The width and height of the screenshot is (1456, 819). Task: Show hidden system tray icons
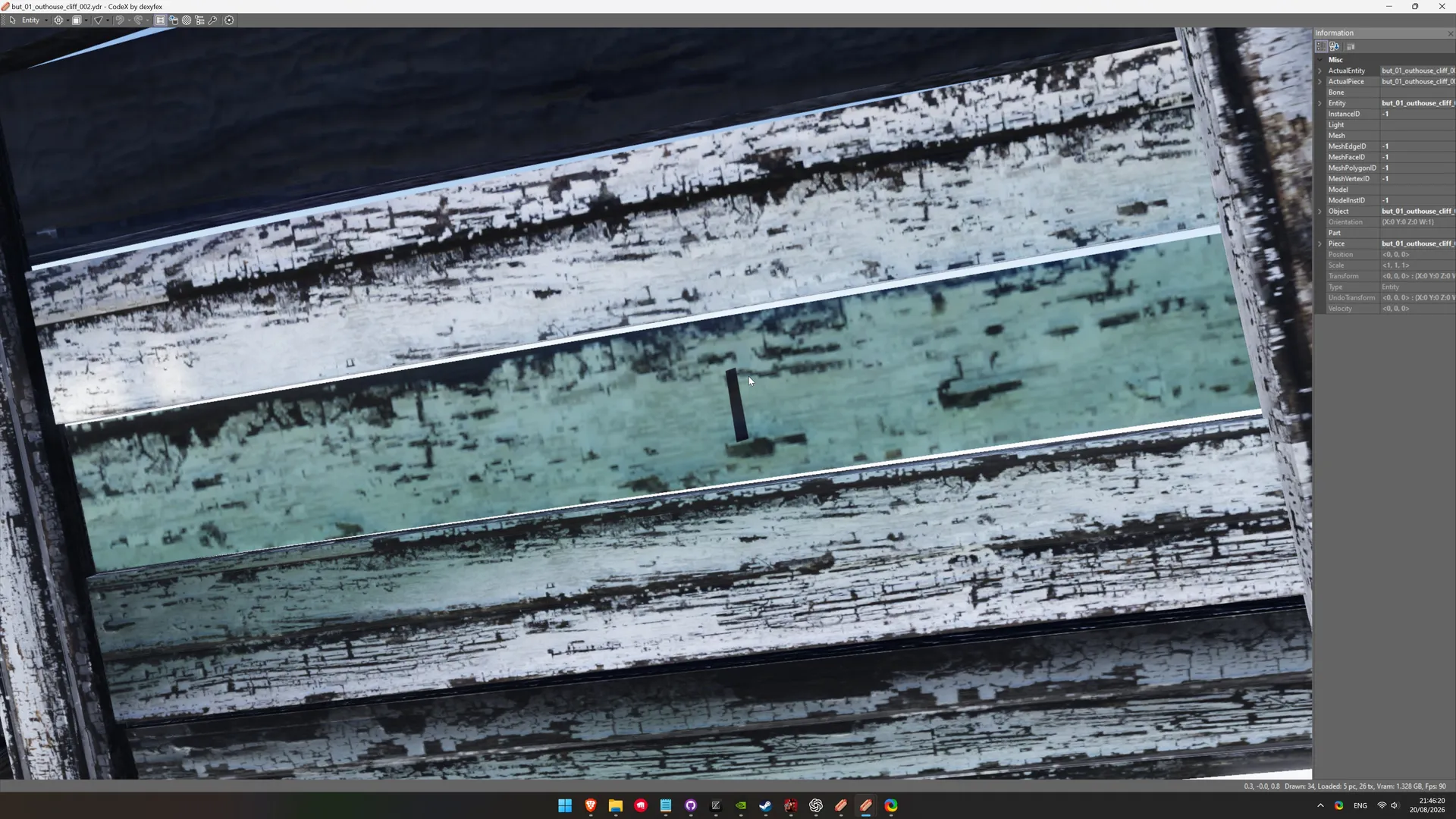(1320, 805)
